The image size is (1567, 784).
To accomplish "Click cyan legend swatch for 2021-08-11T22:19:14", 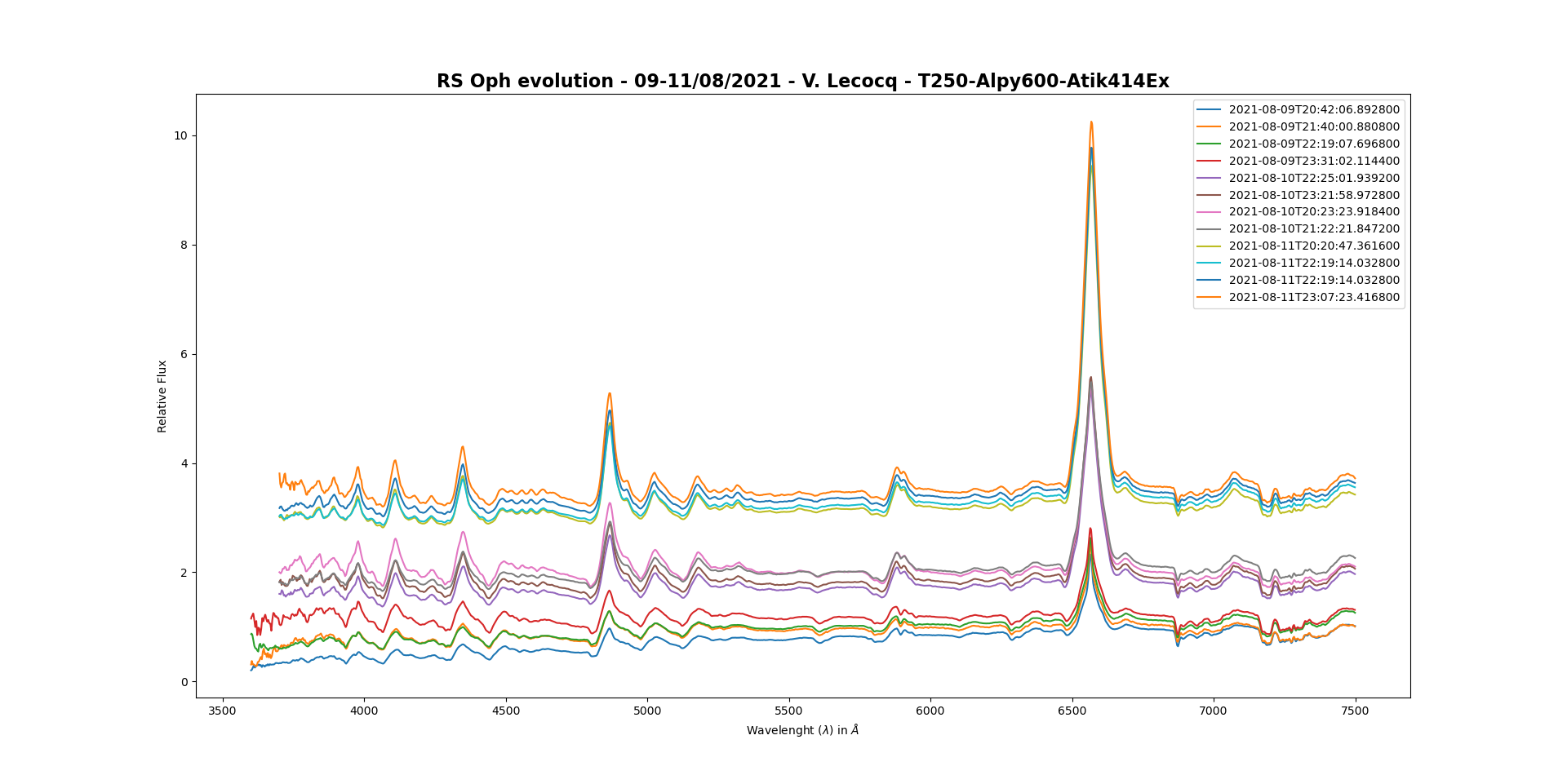I will coord(1209,264).
